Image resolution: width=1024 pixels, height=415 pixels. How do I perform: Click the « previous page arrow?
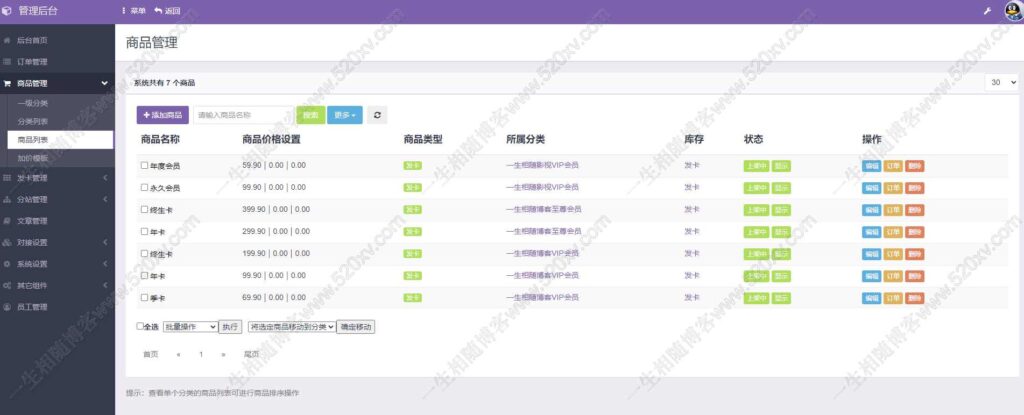click(179, 354)
